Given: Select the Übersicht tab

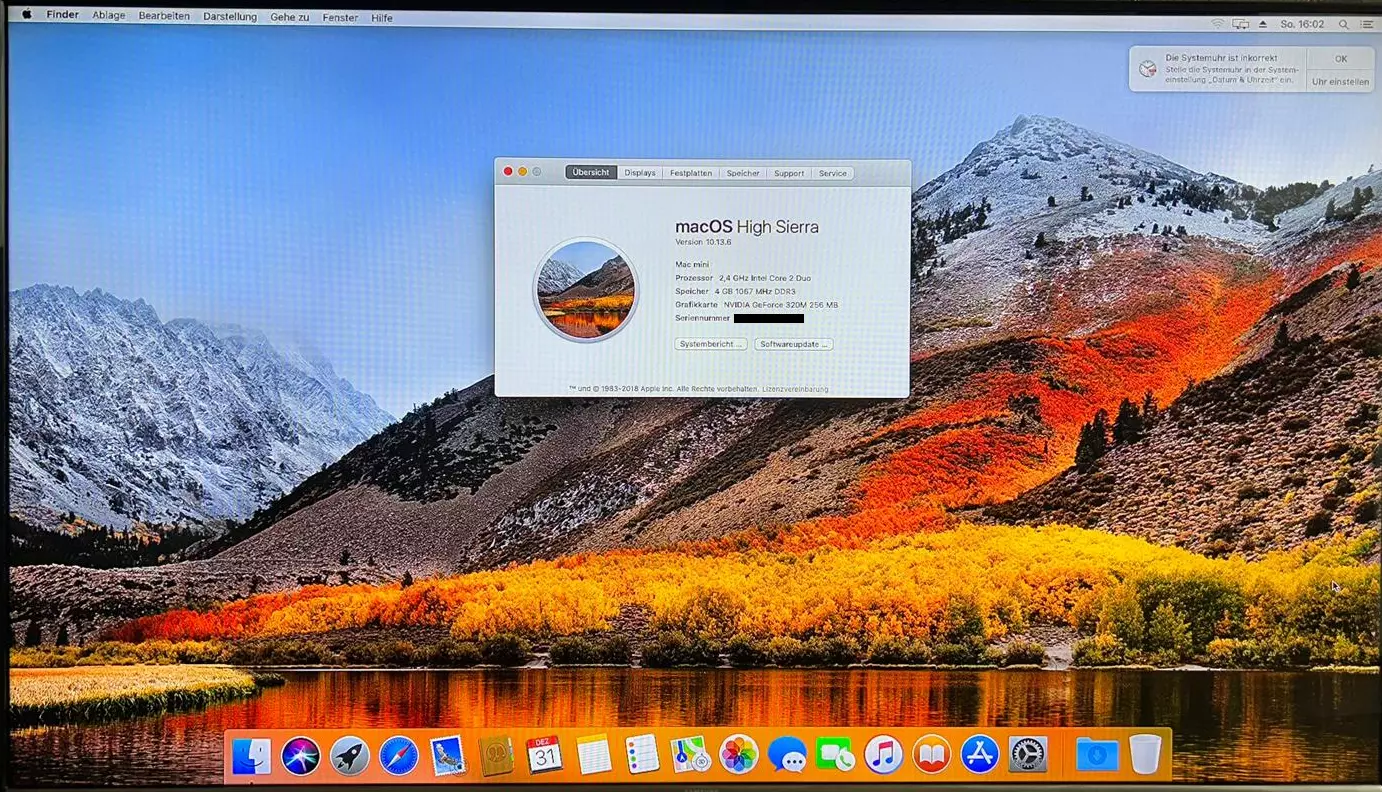Looking at the screenshot, I should (x=591, y=172).
